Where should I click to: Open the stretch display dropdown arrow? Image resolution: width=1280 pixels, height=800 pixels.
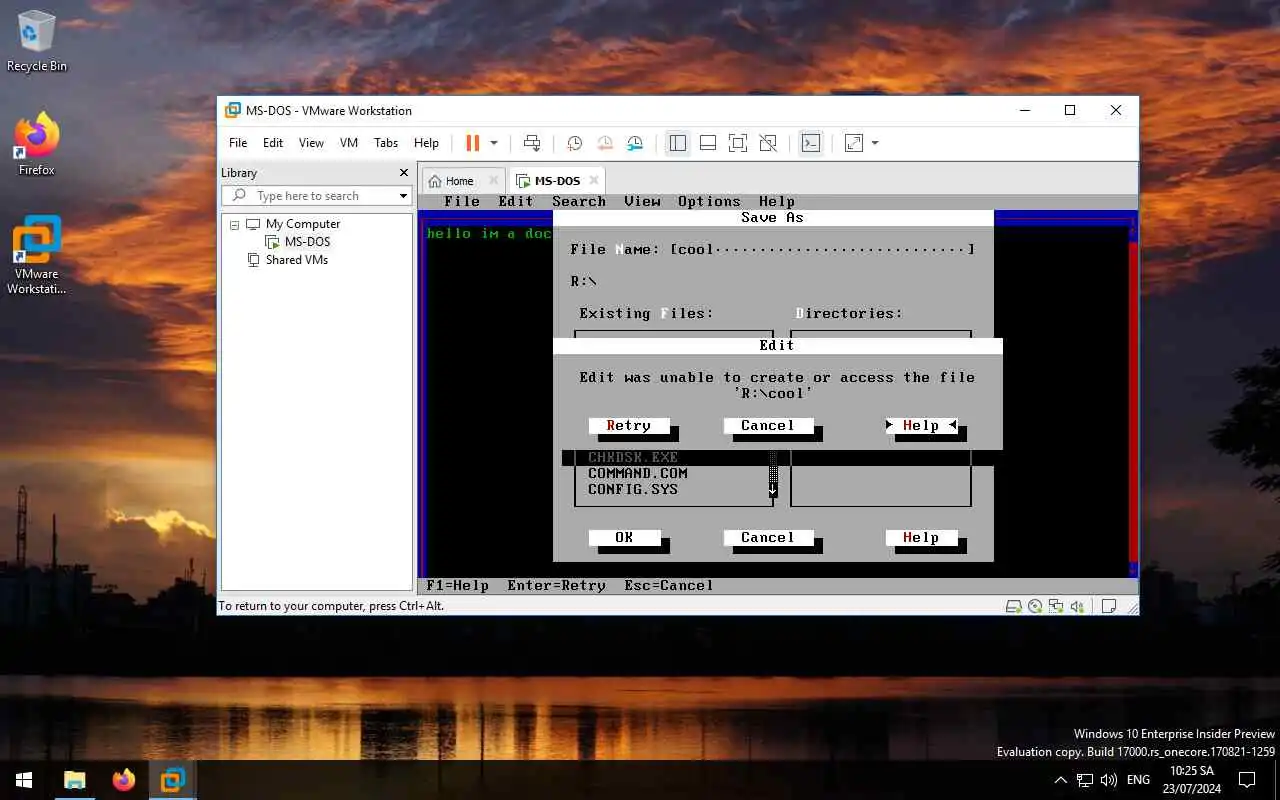click(x=875, y=143)
